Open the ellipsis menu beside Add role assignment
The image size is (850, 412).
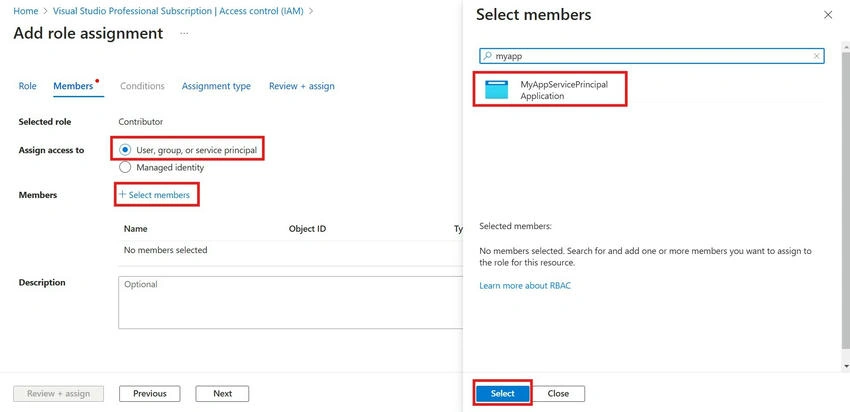pyautogui.click(x=184, y=34)
